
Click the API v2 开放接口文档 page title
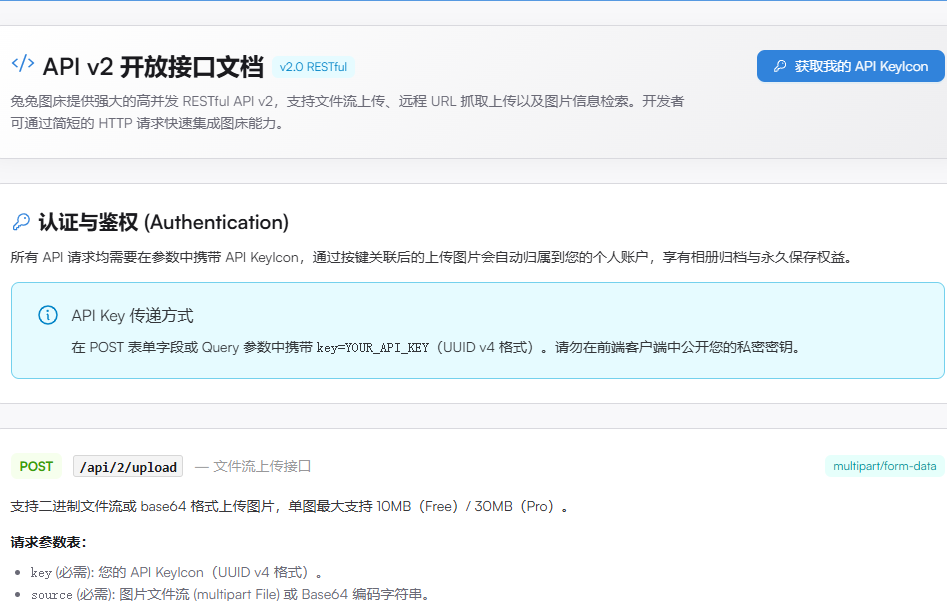click(153, 66)
